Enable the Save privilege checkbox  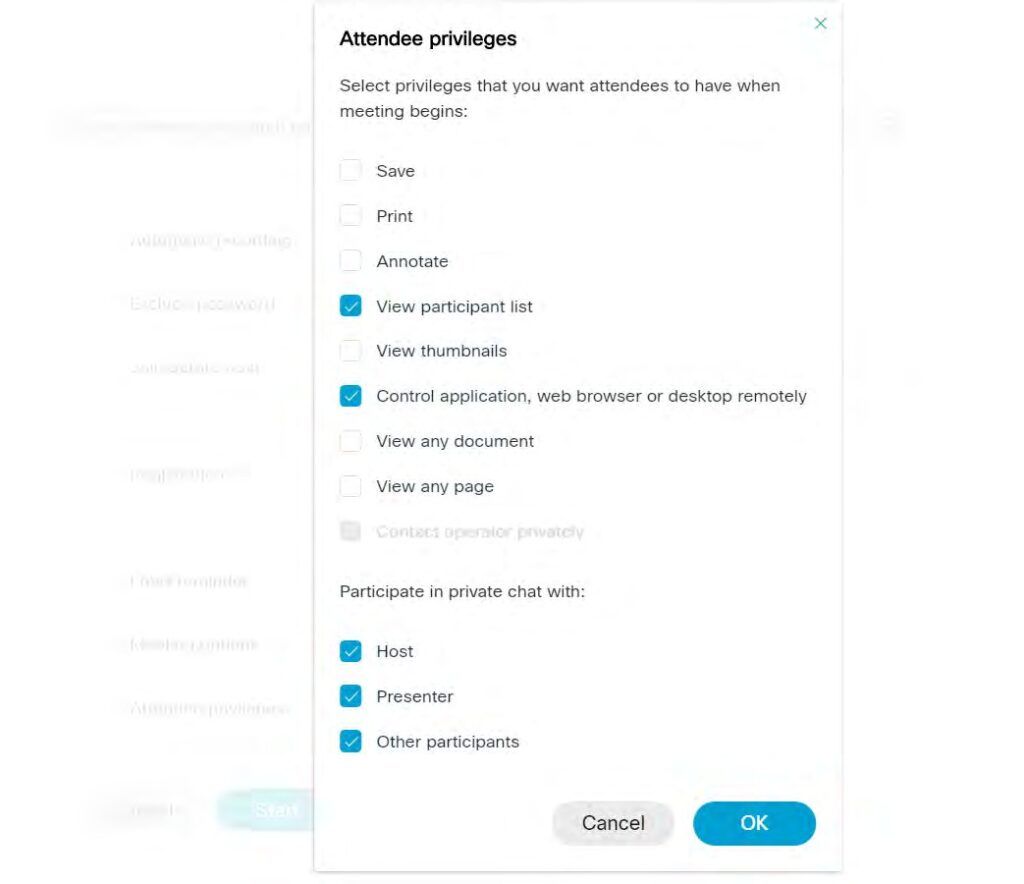[x=350, y=171]
